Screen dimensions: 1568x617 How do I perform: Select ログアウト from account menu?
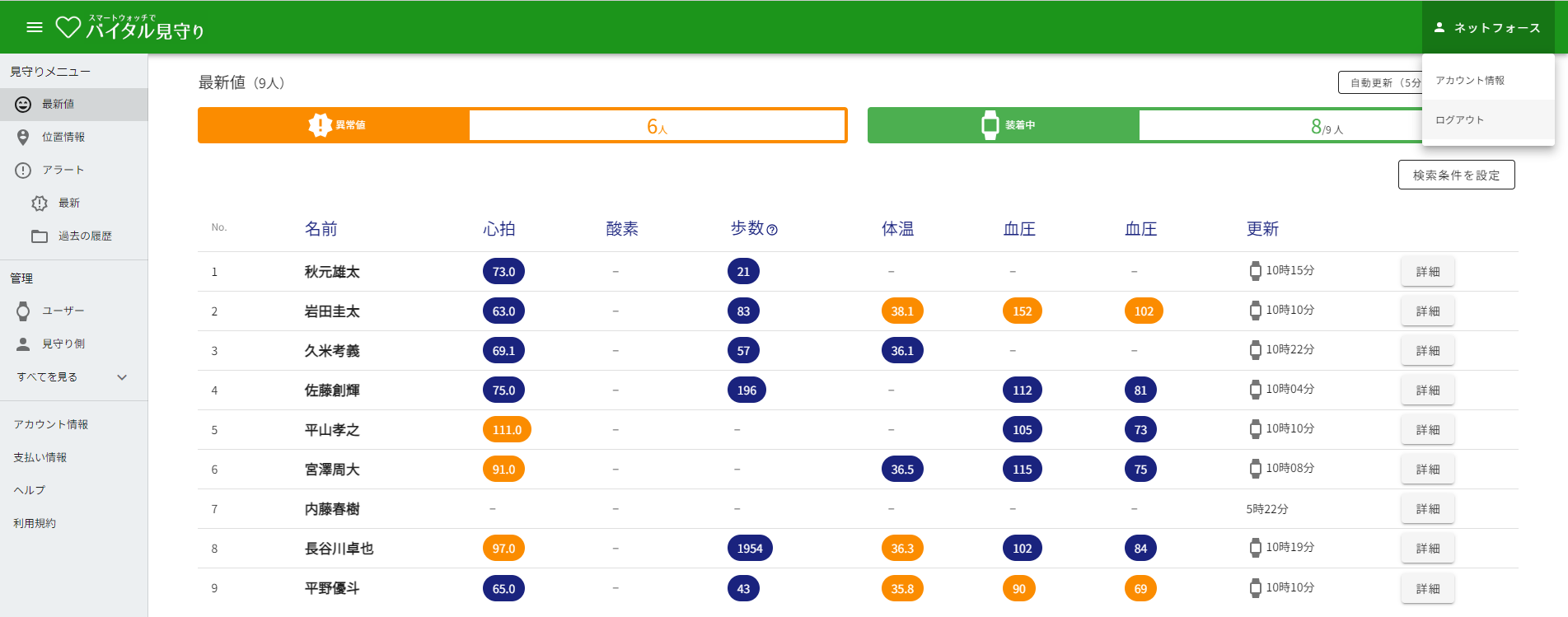1459,119
